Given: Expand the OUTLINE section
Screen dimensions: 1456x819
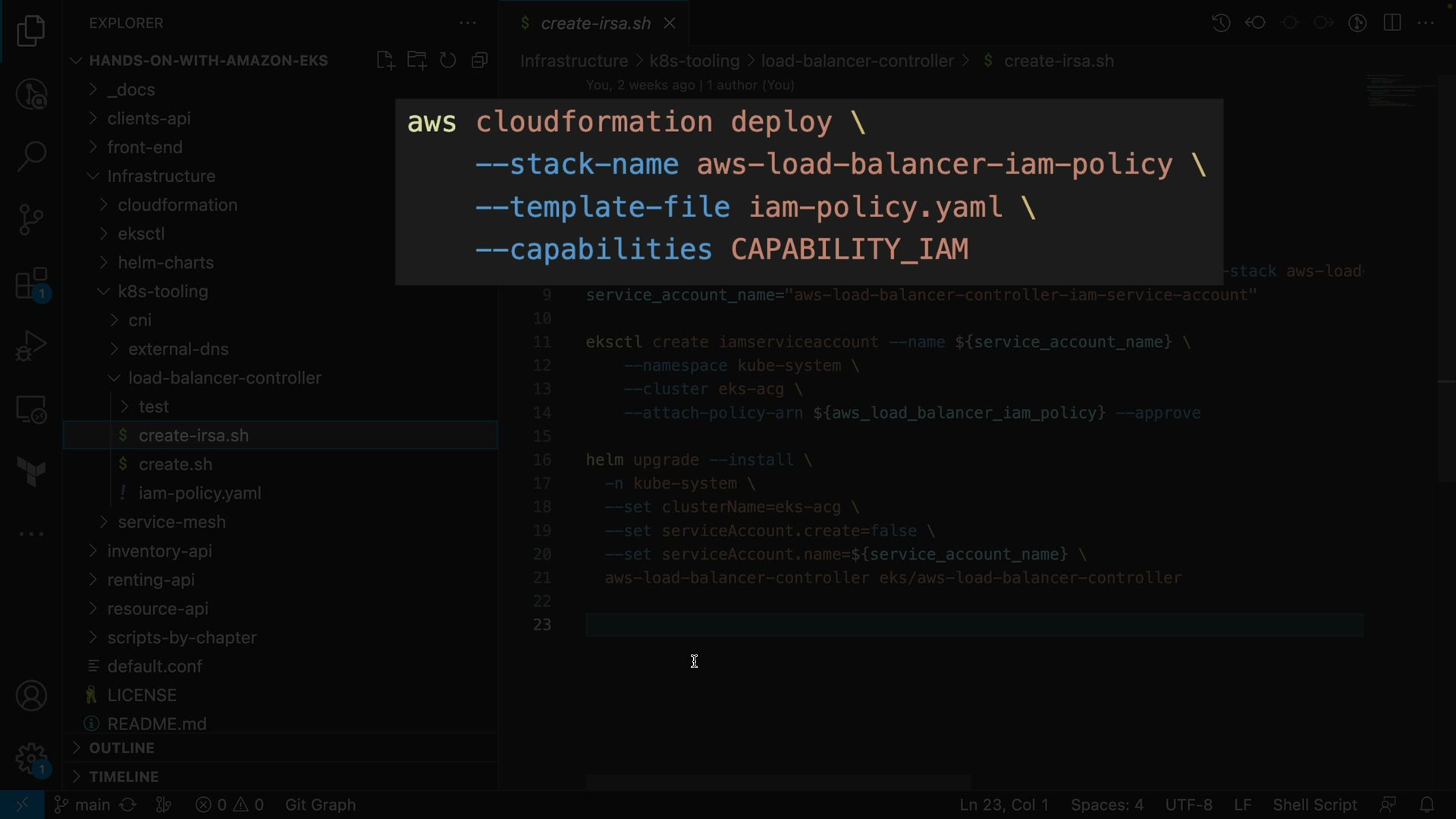Looking at the screenshot, I should point(121,748).
